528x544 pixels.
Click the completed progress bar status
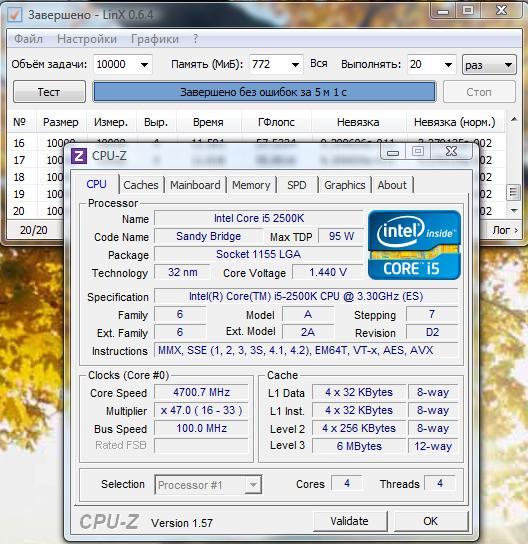(264, 92)
